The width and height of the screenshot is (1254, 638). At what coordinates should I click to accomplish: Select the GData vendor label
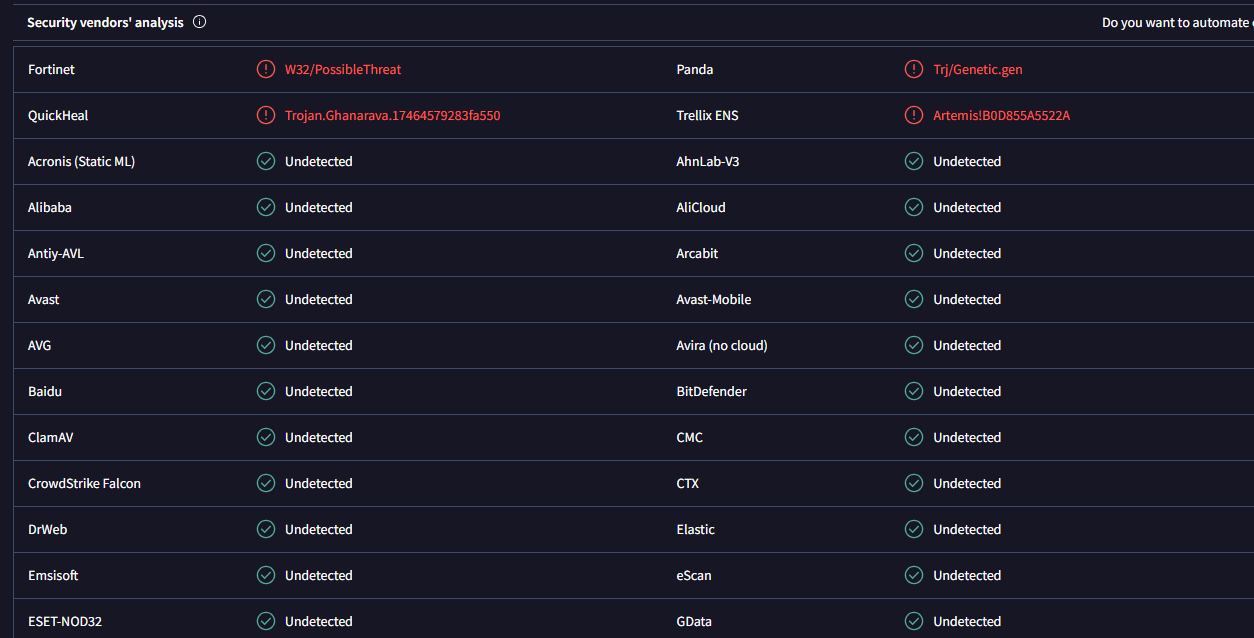(694, 621)
